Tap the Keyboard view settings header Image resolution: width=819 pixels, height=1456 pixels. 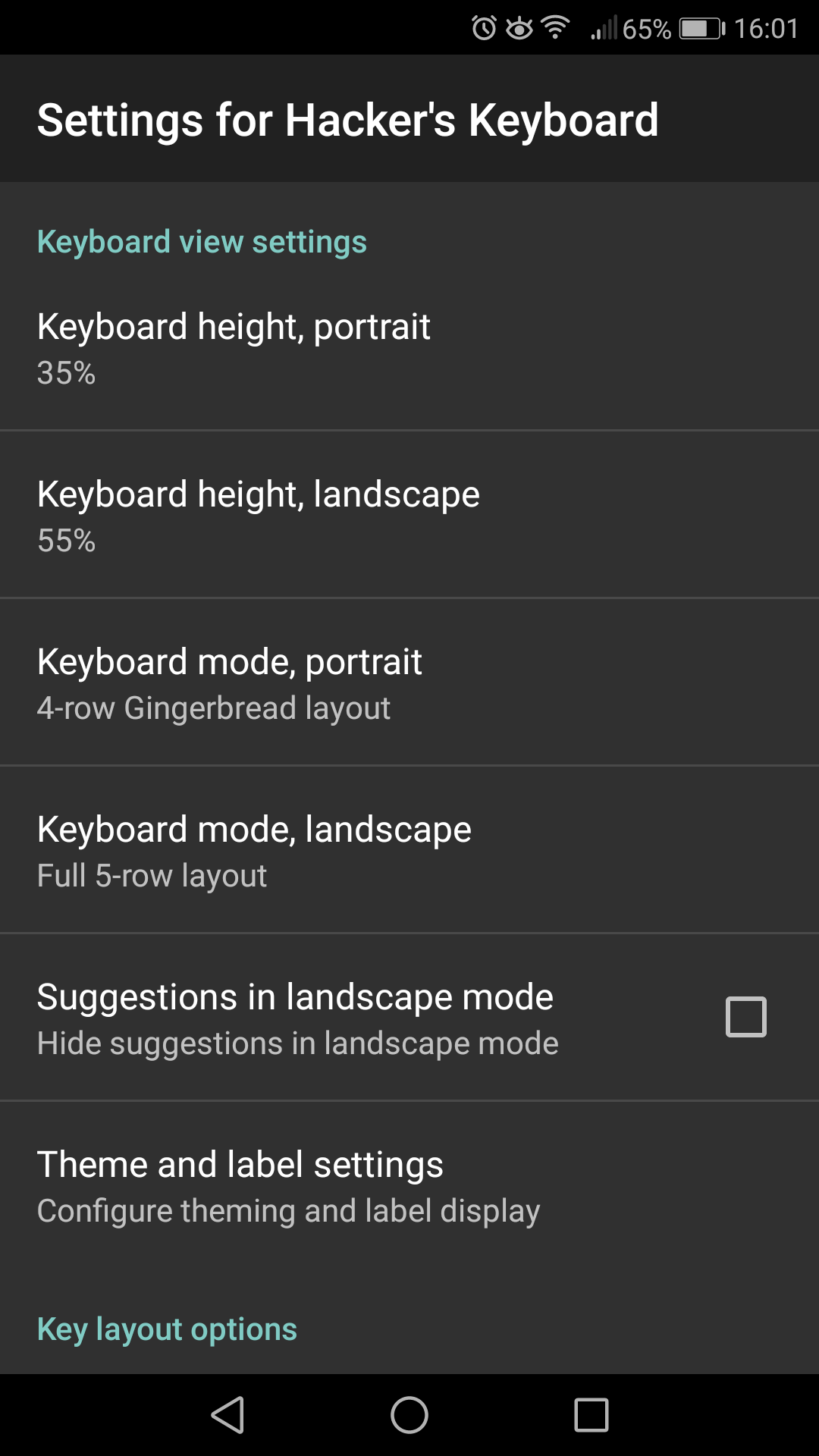[x=202, y=242]
